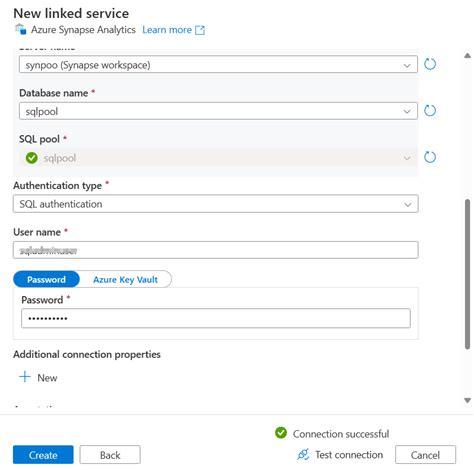Click the Test connection plug icon
Screen dimensions: 474x470
click(303, 454)
